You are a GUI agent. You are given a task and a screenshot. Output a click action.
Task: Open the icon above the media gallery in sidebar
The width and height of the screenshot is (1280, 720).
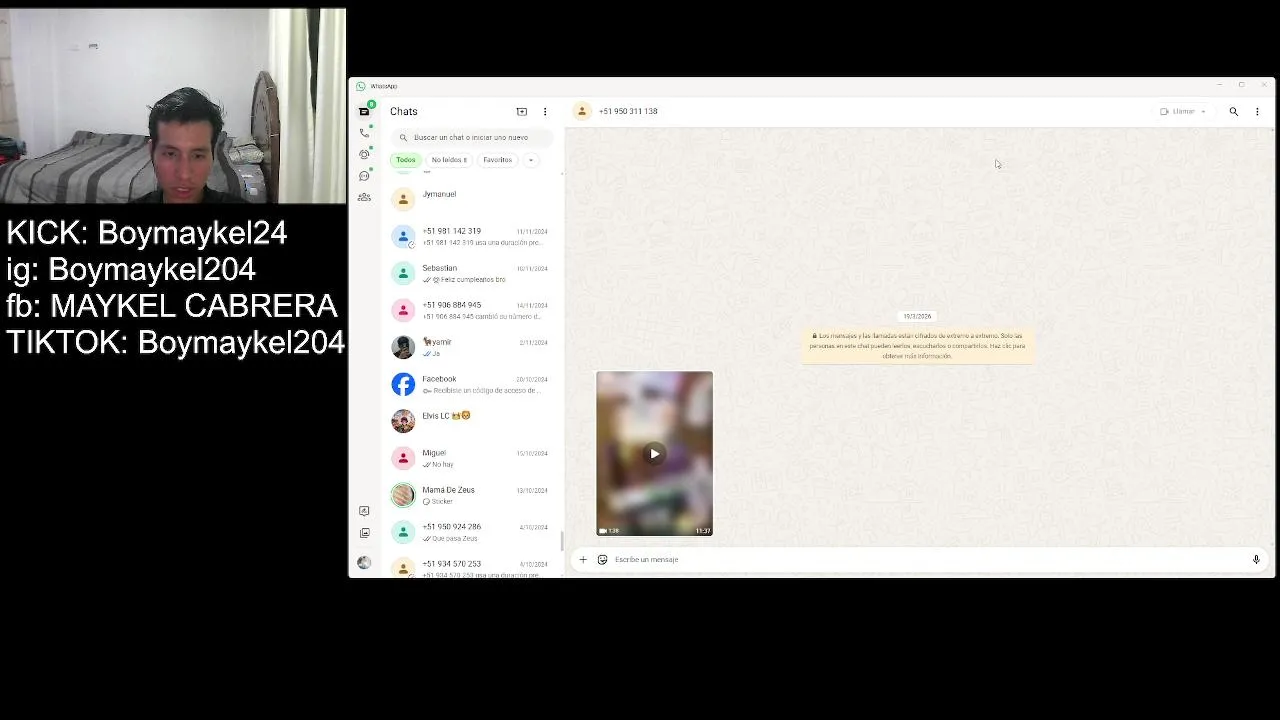click(364, 511)
